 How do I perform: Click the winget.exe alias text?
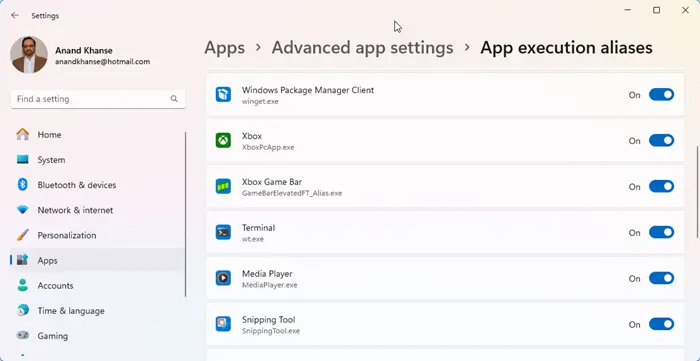pos(260,101)
